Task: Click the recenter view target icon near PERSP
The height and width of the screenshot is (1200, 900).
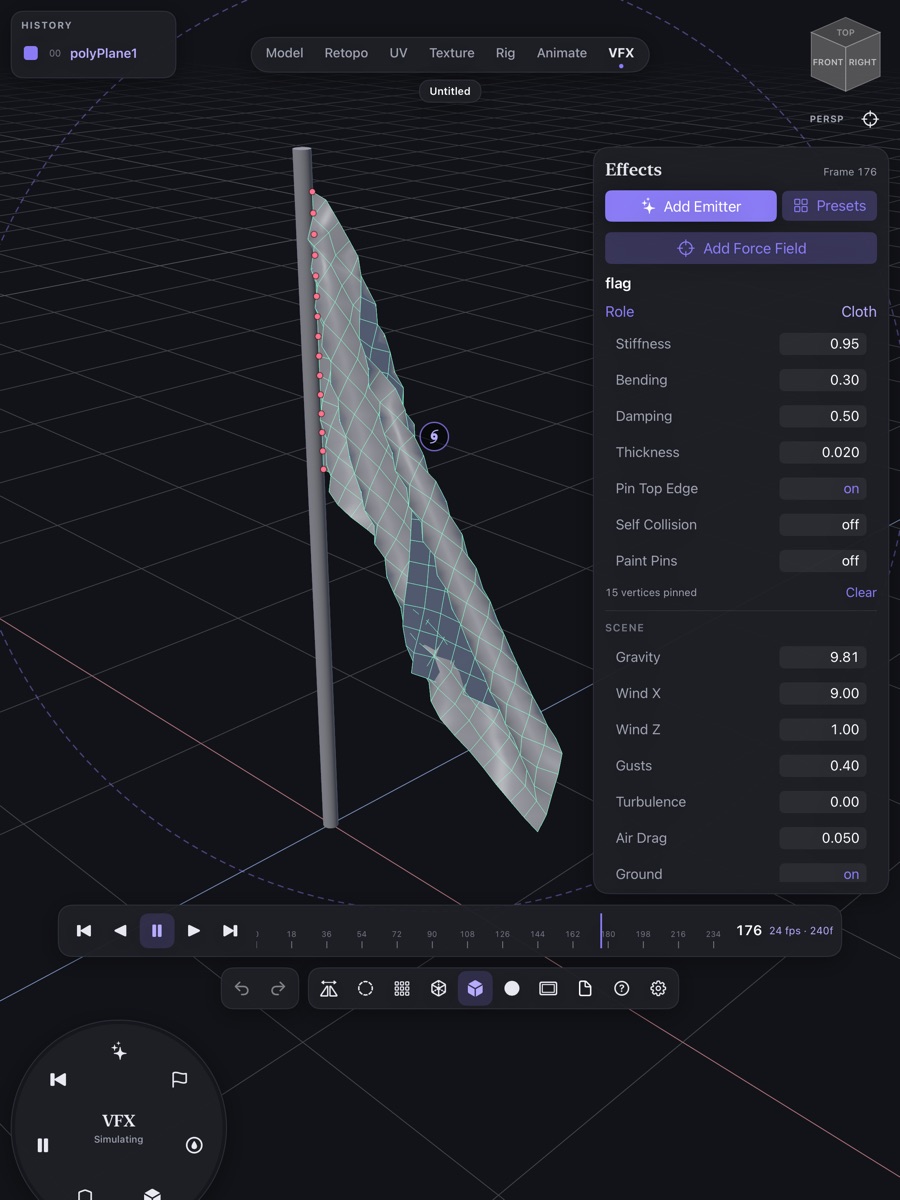Action: pos(870,119)
